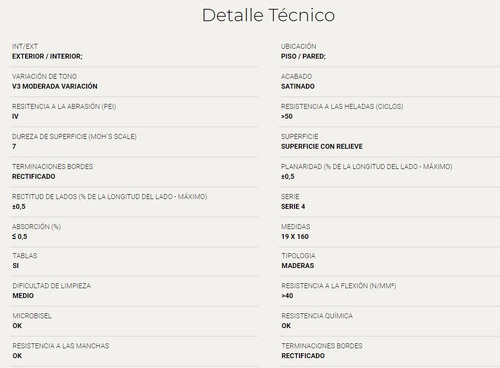
Task: Select the V3 MODERADA VARIACIÓN value
Action: pyautogui.click(x=55, y=86)
